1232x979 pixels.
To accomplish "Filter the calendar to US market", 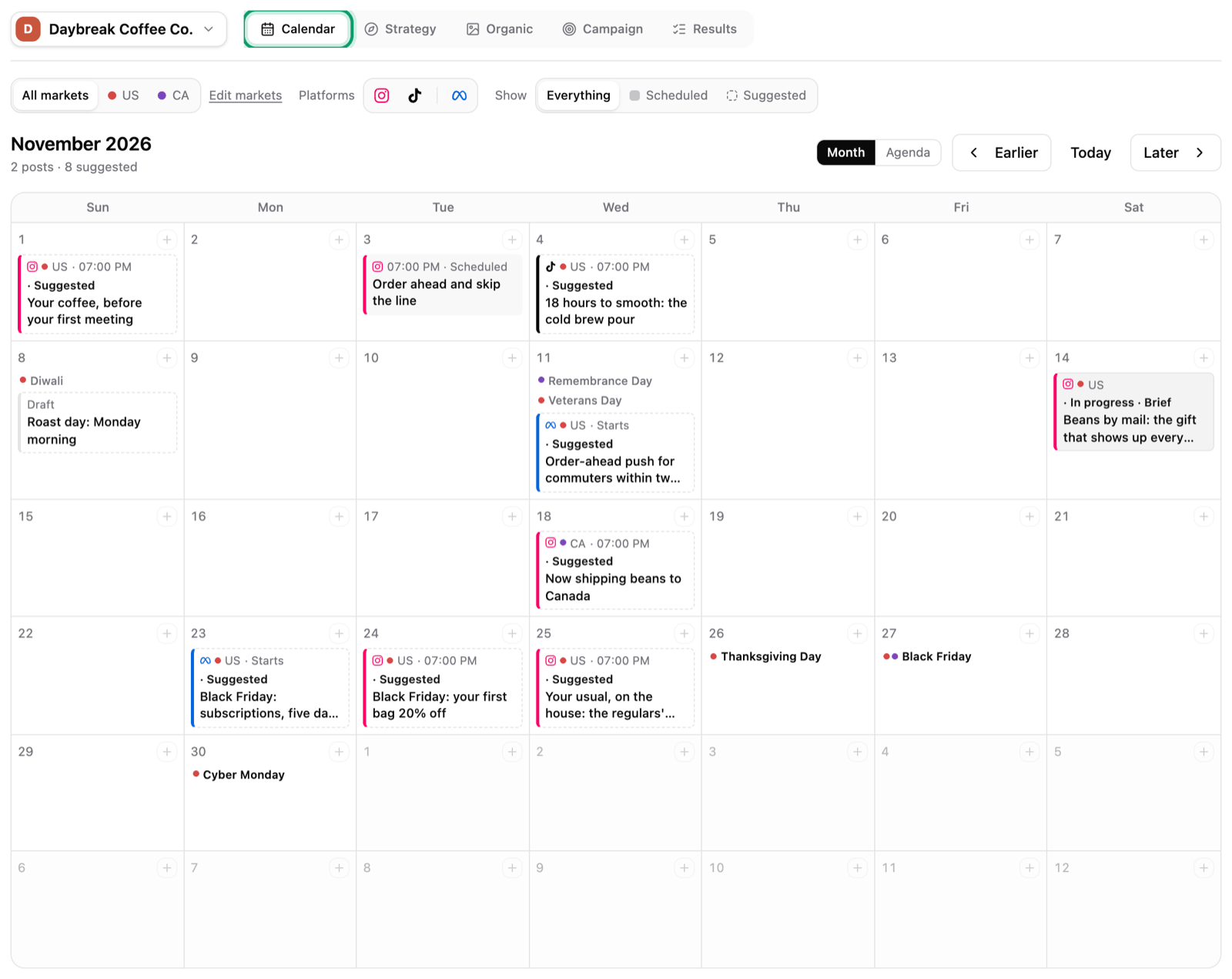I will (x=123, y=96).
